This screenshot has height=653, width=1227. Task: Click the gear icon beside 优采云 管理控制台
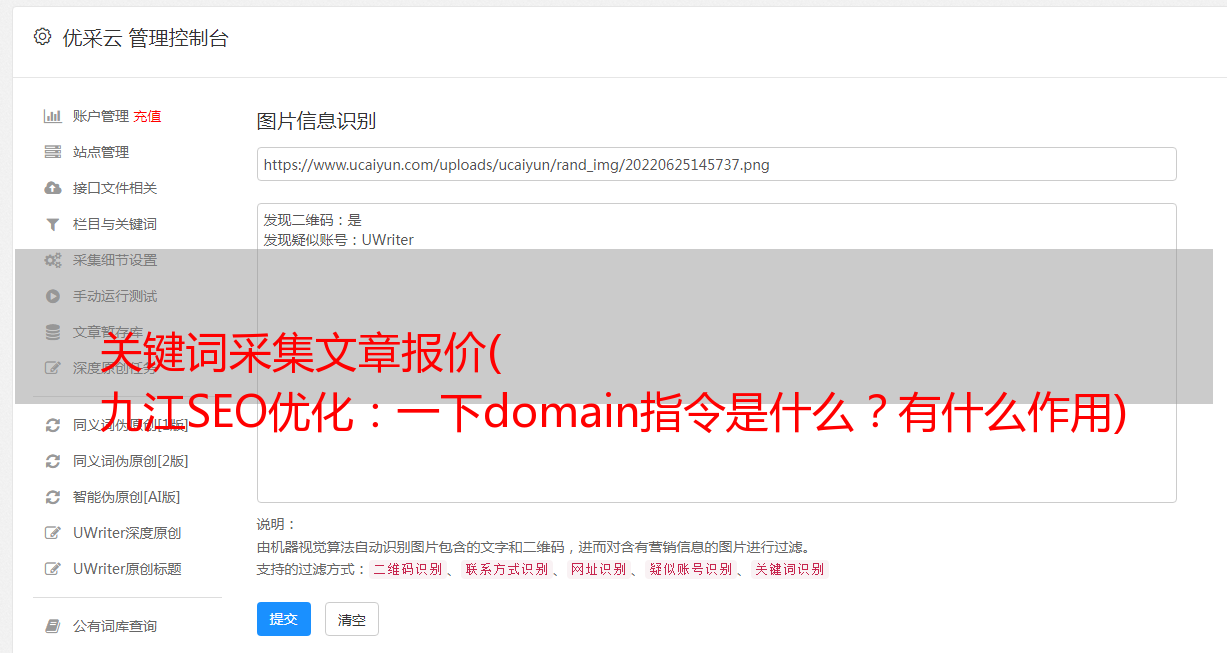42,37
